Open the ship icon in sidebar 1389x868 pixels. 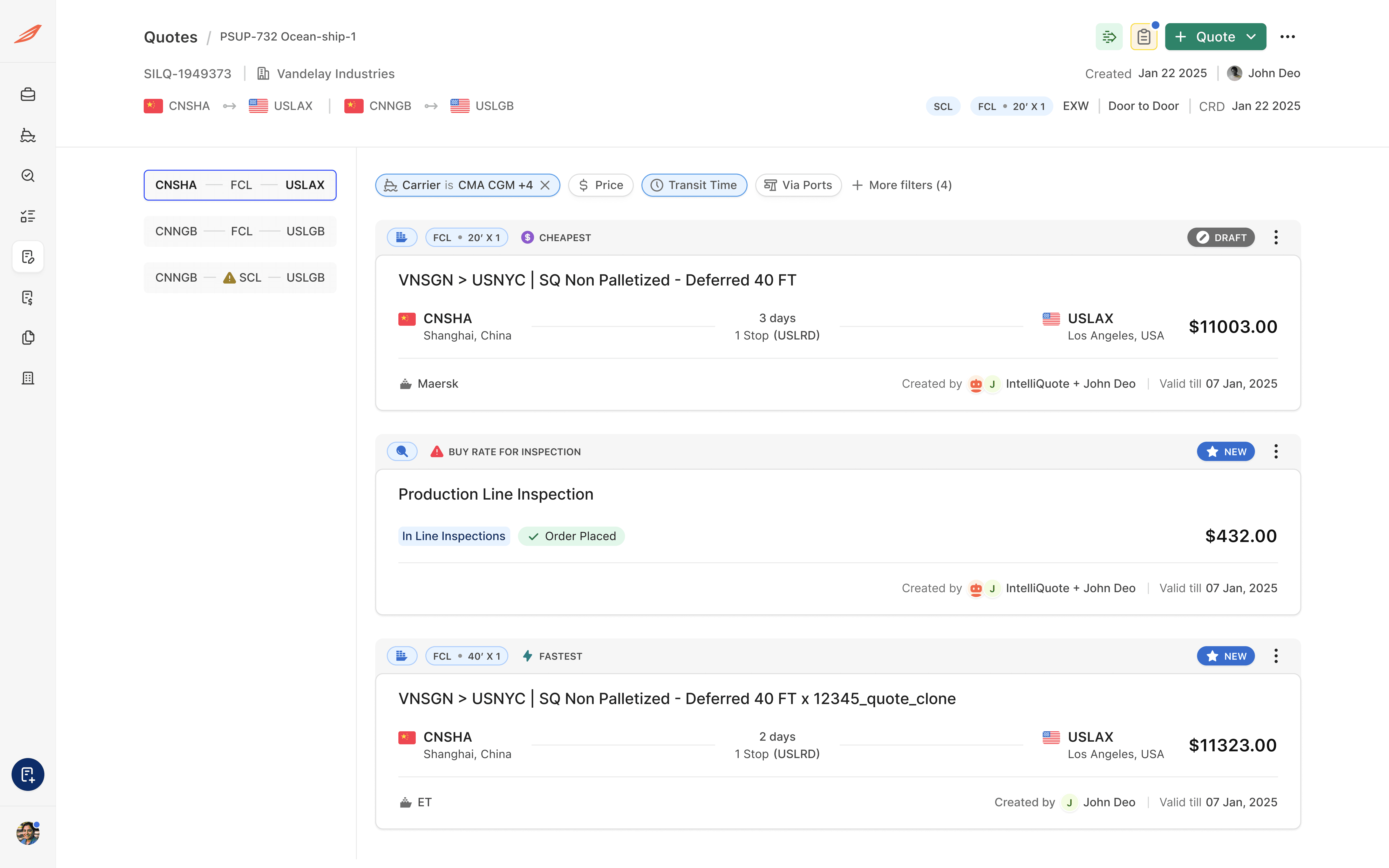click(x=27, y=135)
